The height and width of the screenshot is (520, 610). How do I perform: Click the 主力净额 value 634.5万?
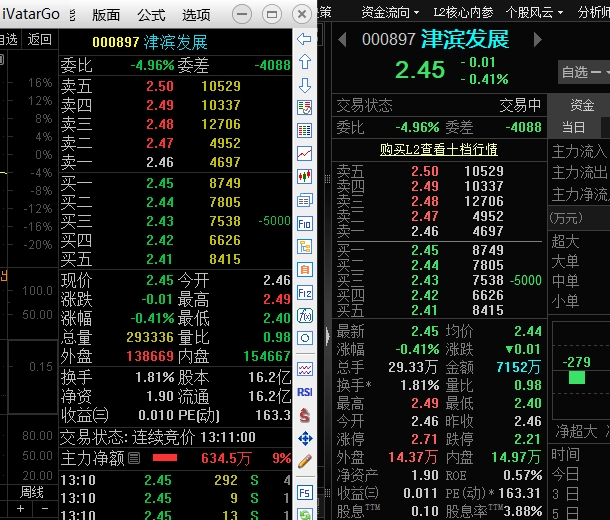(226, 459)
